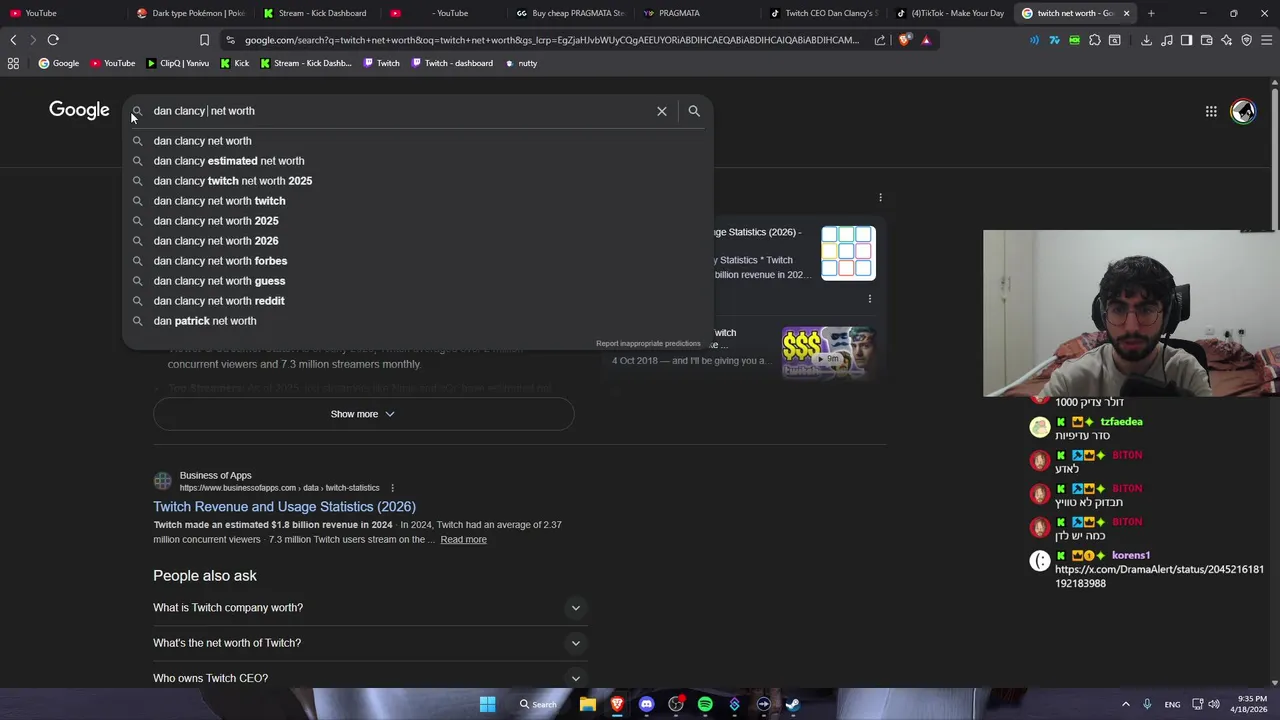Open the Leo AI sparkle icon
This screenshot has width=1280, height=720.
tap(1227, 40)
